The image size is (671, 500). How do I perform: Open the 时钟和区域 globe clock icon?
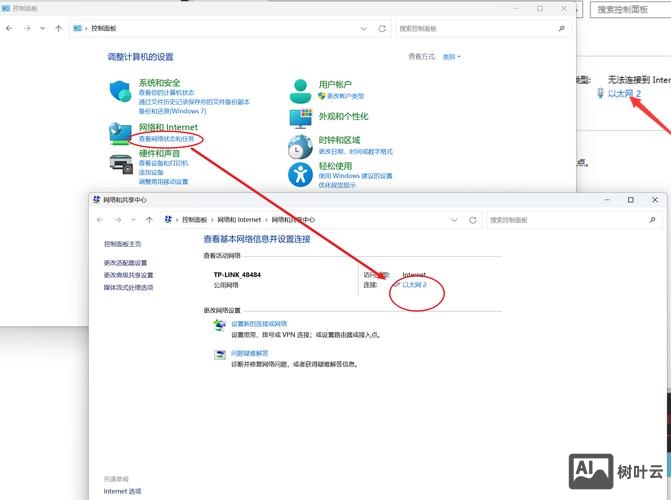300,147
